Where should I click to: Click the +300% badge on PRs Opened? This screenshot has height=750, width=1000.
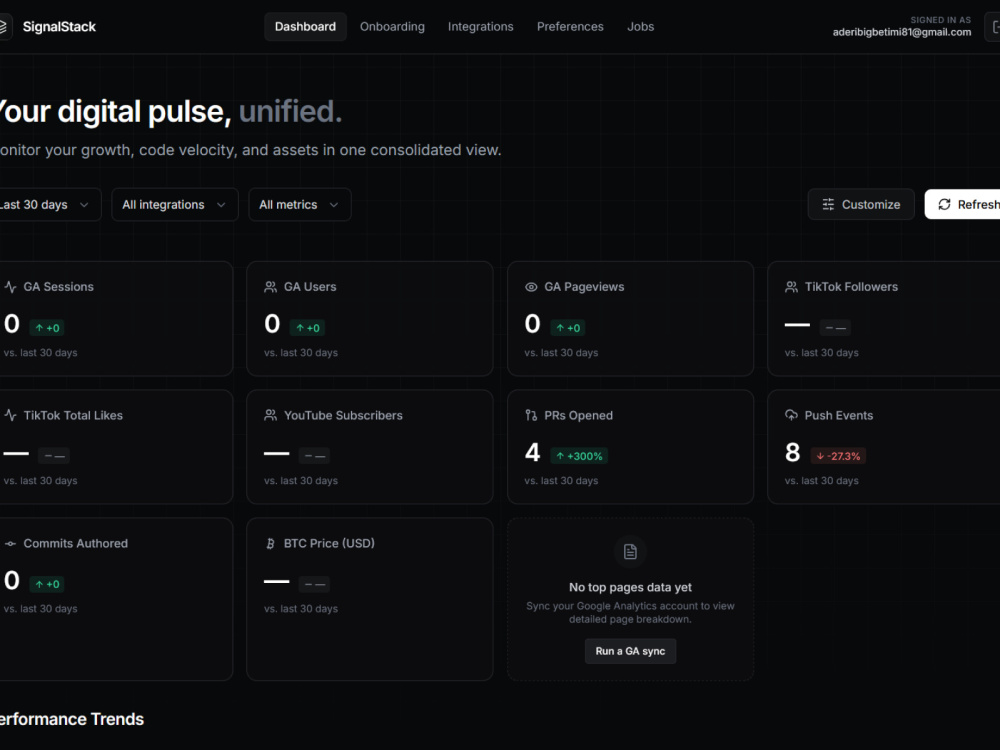pos(579,456)
